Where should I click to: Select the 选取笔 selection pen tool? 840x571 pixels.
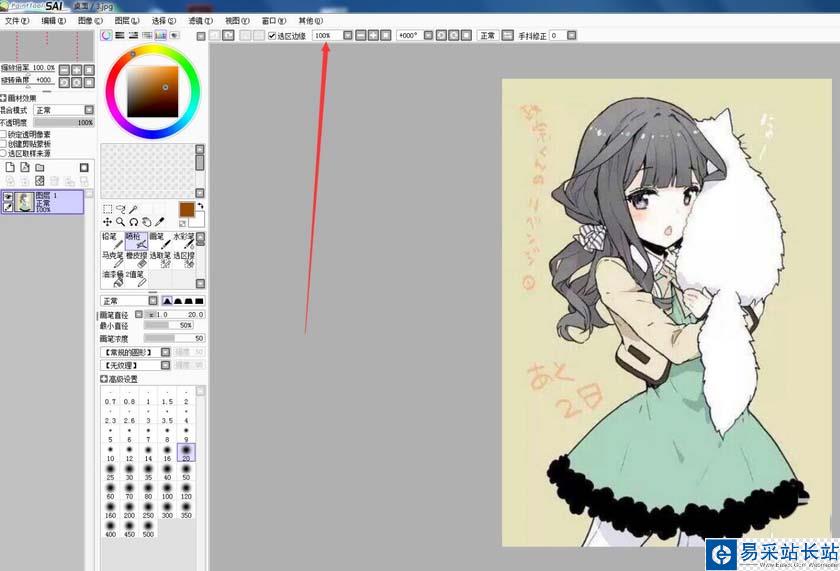[160, 259]
